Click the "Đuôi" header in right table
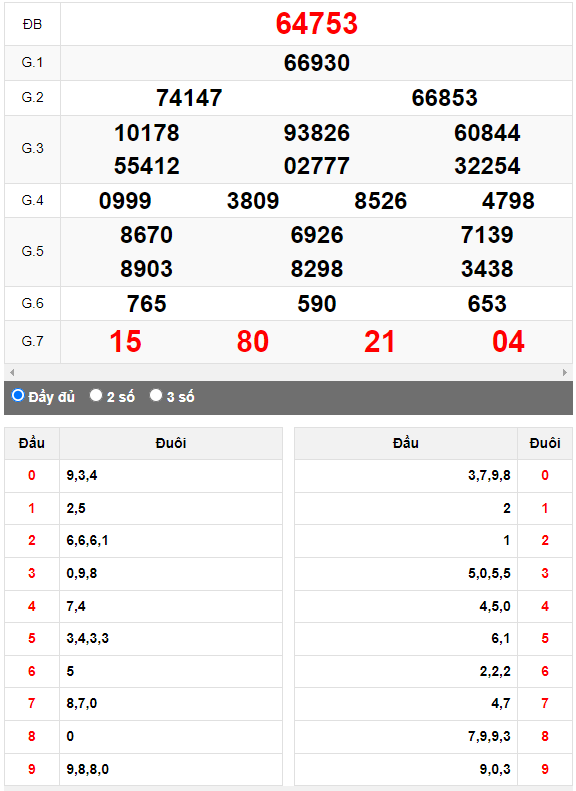This screenshot has width=576, height=791. pyautogui.click(x=545, y=443)
